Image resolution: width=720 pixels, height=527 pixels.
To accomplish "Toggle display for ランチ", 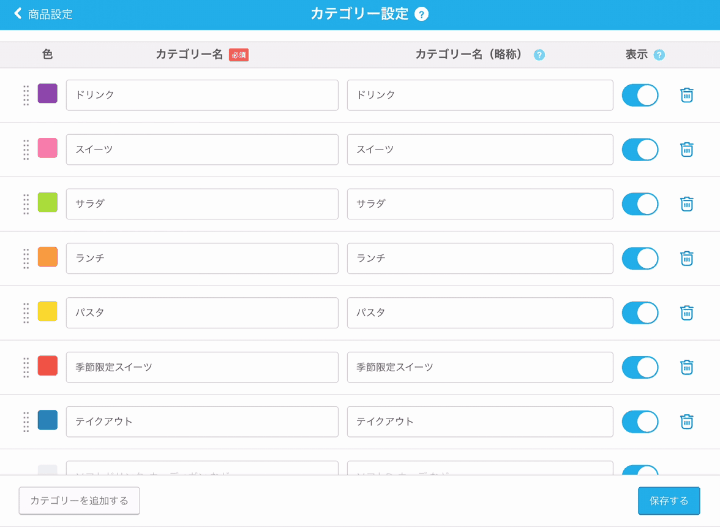I will coord(640,258).
